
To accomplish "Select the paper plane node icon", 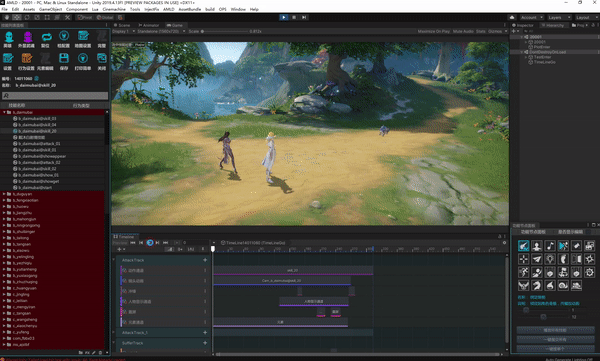I will coord(537,259).
